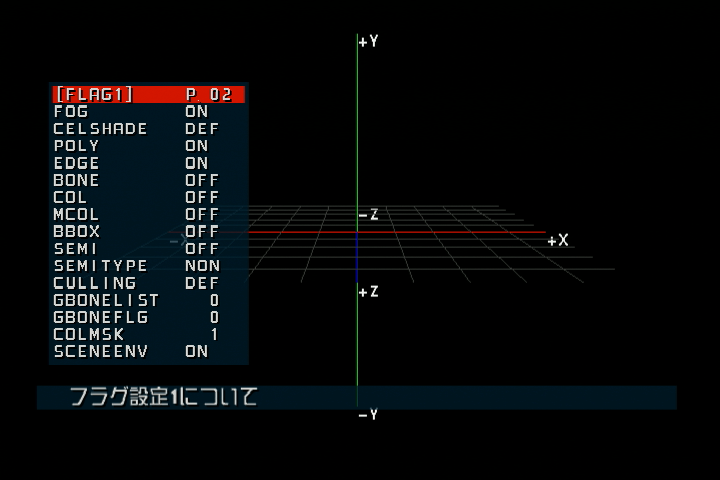Toggle the POLY flag
720x480 pixels.
point(149,146)
